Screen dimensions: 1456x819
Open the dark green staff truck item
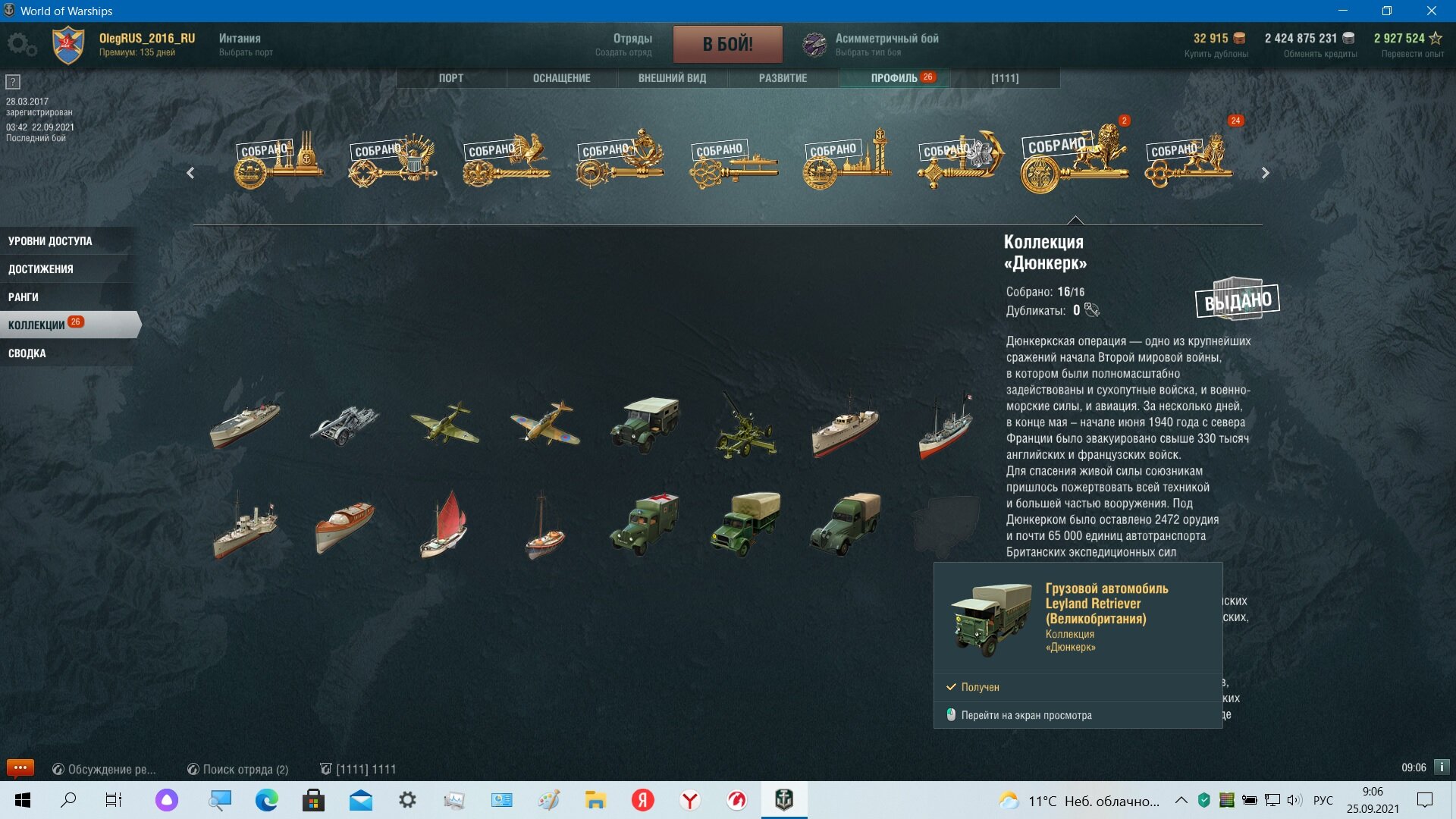click(645, 424)
